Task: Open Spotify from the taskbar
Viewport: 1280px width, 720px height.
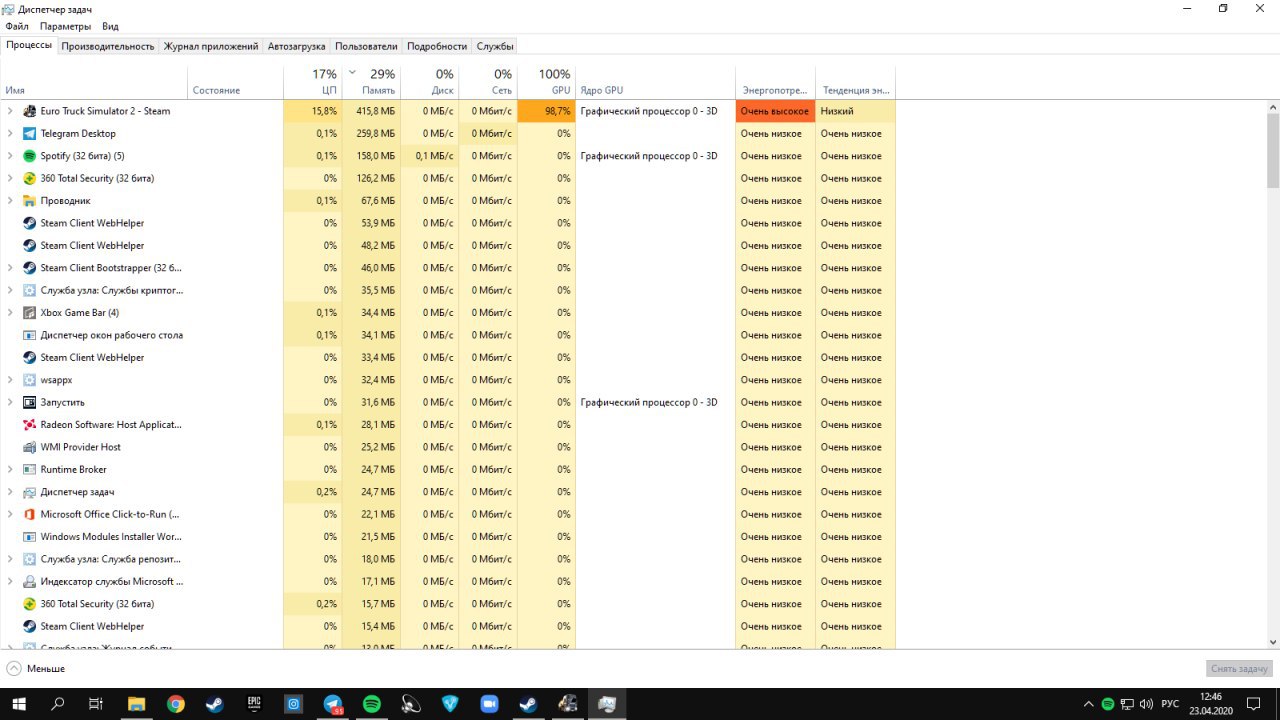Action: 371,704
